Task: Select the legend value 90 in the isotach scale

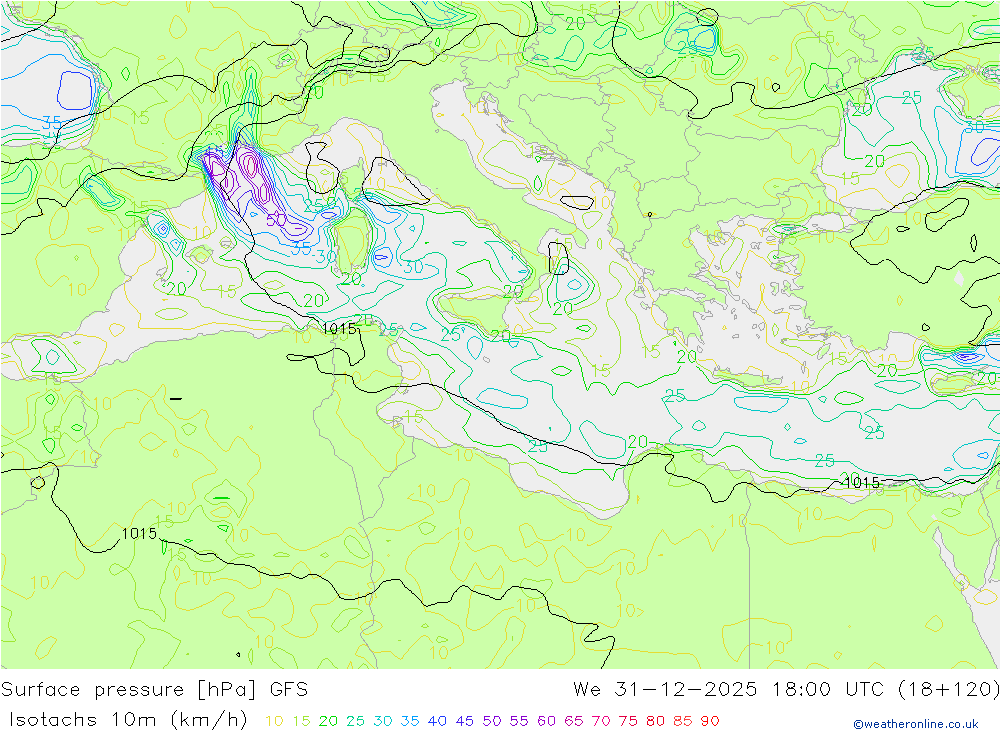Action: 710,721
